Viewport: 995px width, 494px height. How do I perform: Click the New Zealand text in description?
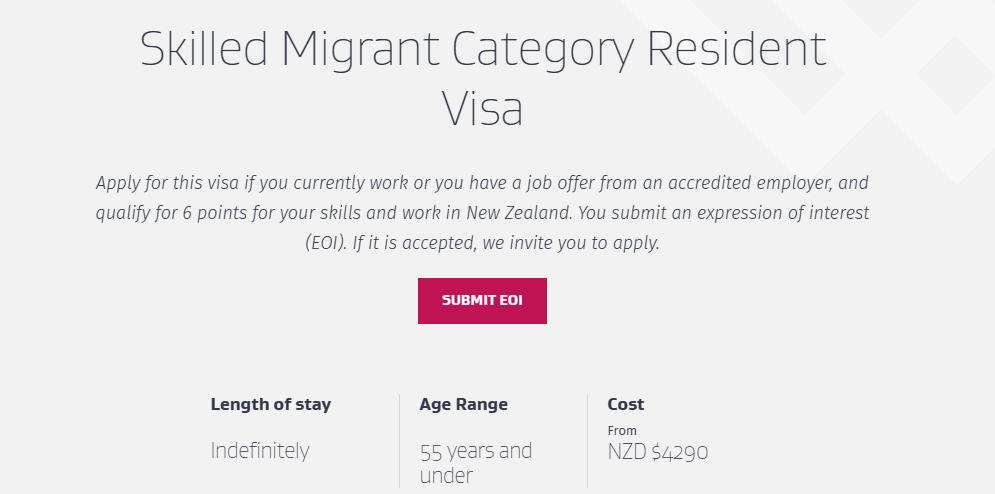click(519, 213)
